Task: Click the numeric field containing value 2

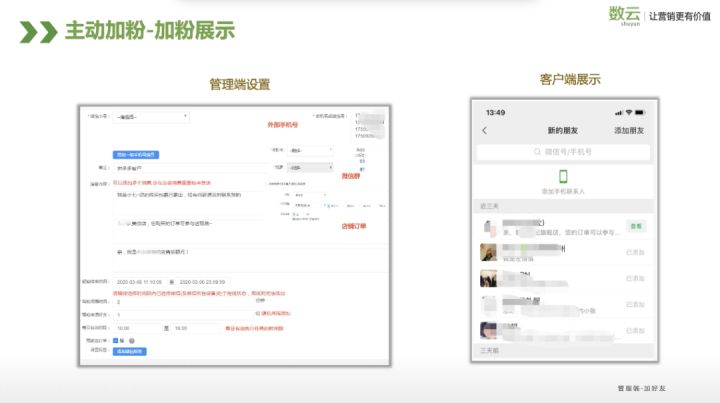Action: pyautogui.click(x=183, y=302)
